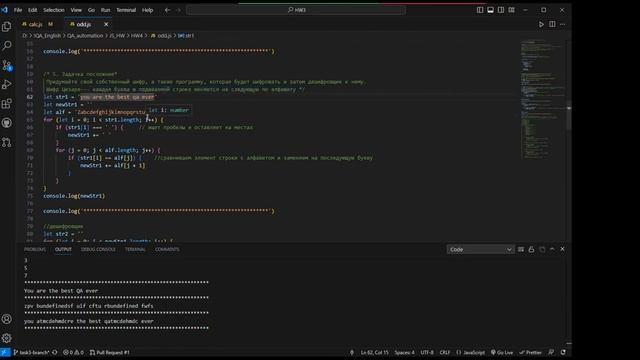This screenshot has width=640, height=360.
Task: Click the task3-branch git branch status
Action: point(32,352)
